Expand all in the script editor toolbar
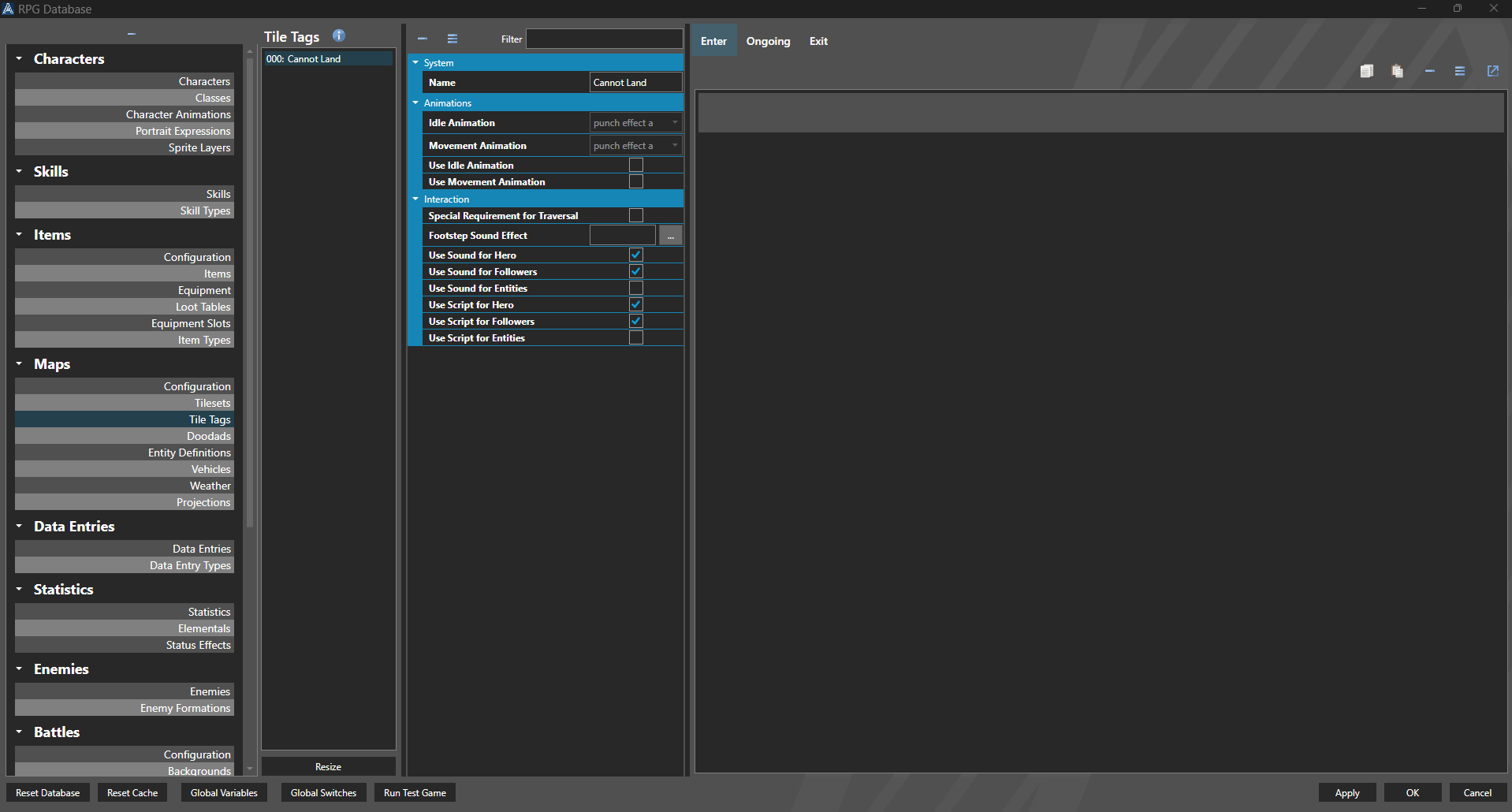The height and width of the screenshot is (812, 1512). [x=1460, y=71]
